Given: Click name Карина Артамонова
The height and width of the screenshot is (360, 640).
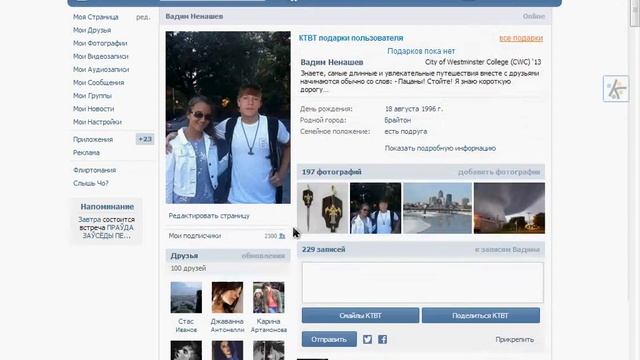Looking at the screenshot, I should (x=269, y=325).
